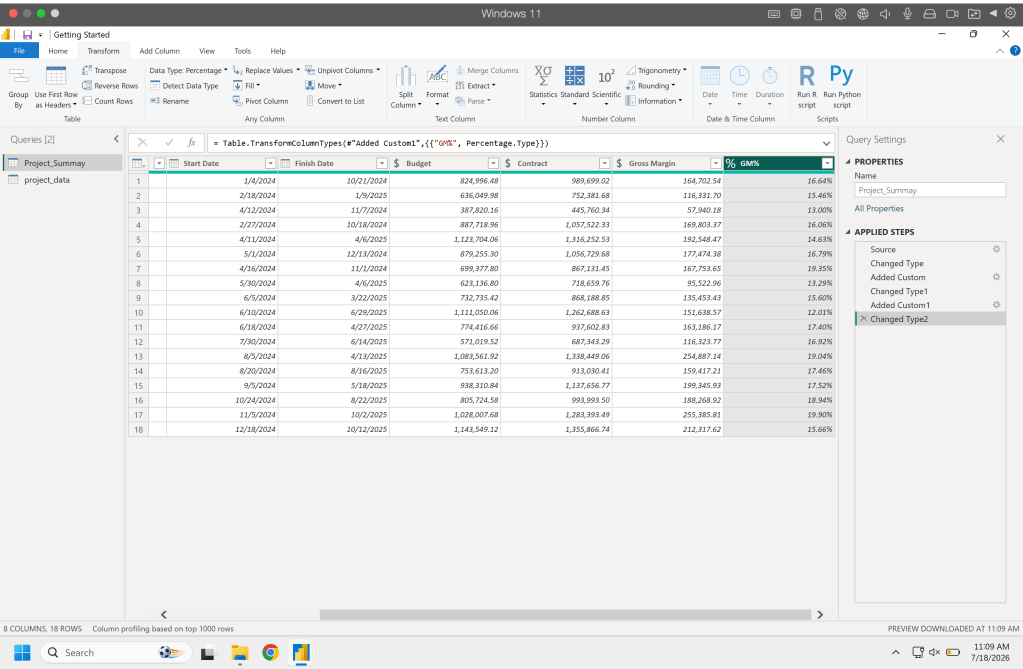This screenshot has height=669, width=1023.
Task: Select the Project_Summay query
Action: pyautogui.click(x=63, y=163)
